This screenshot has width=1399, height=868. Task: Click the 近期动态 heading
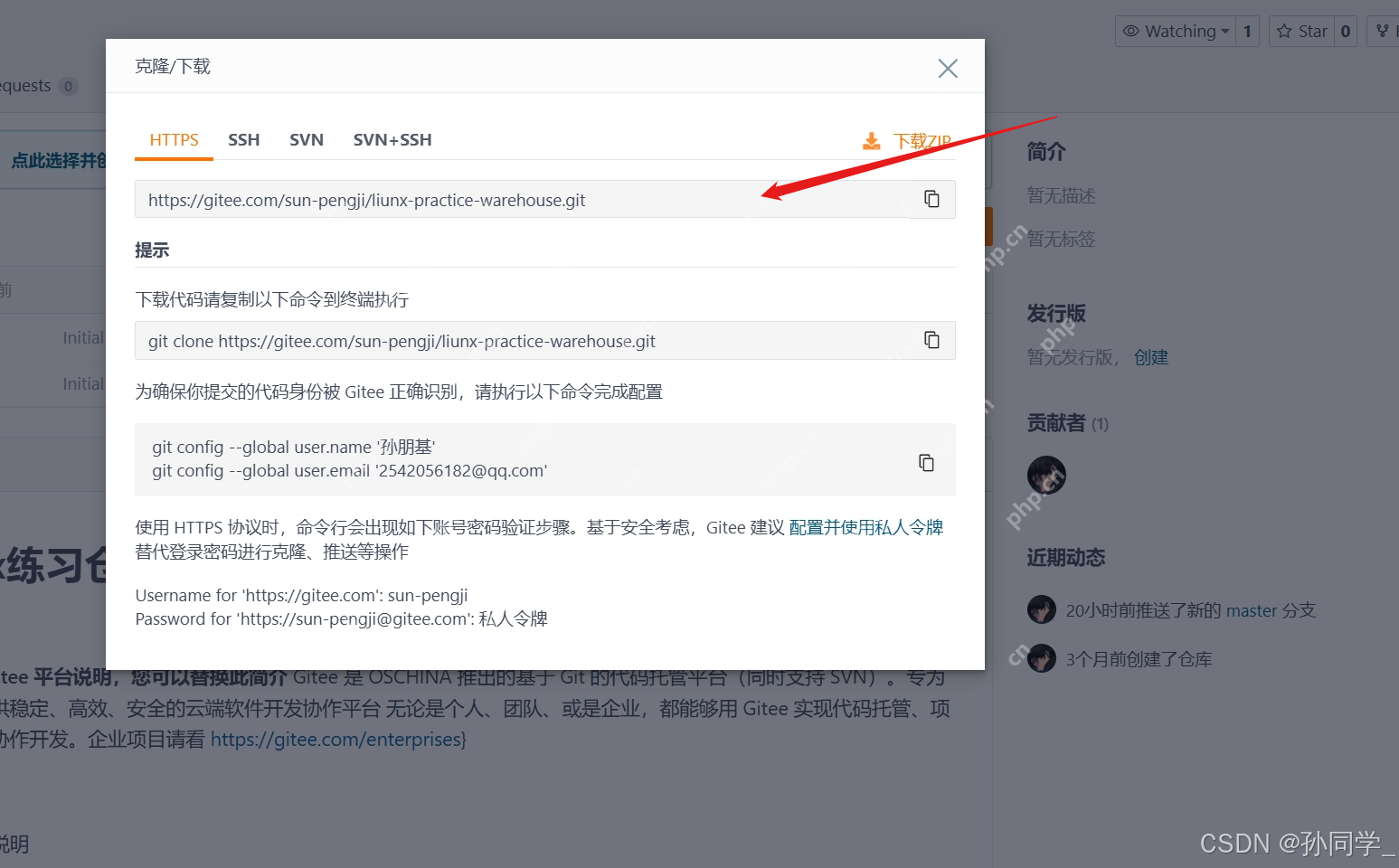(x=1066, y=558)
